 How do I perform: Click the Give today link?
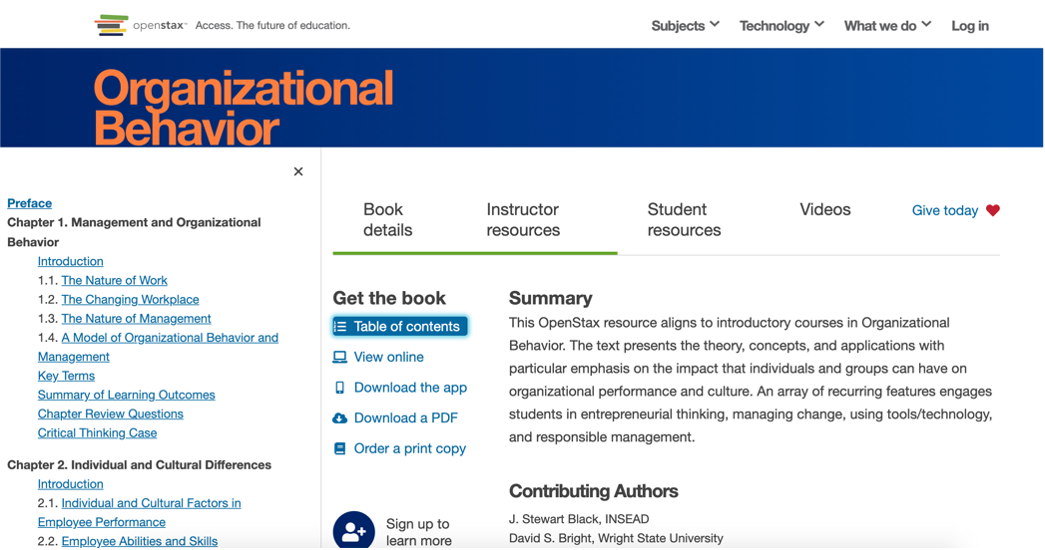[x=944, y=211]
